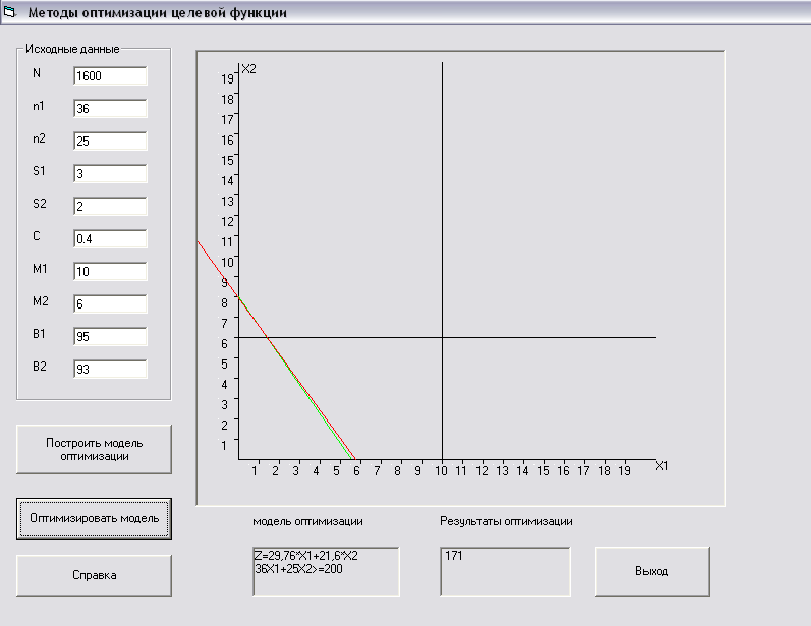Click the window title Методы оптимизации целевой функции
The width and height of the screenshot is (811, 626).
point(157,12)
